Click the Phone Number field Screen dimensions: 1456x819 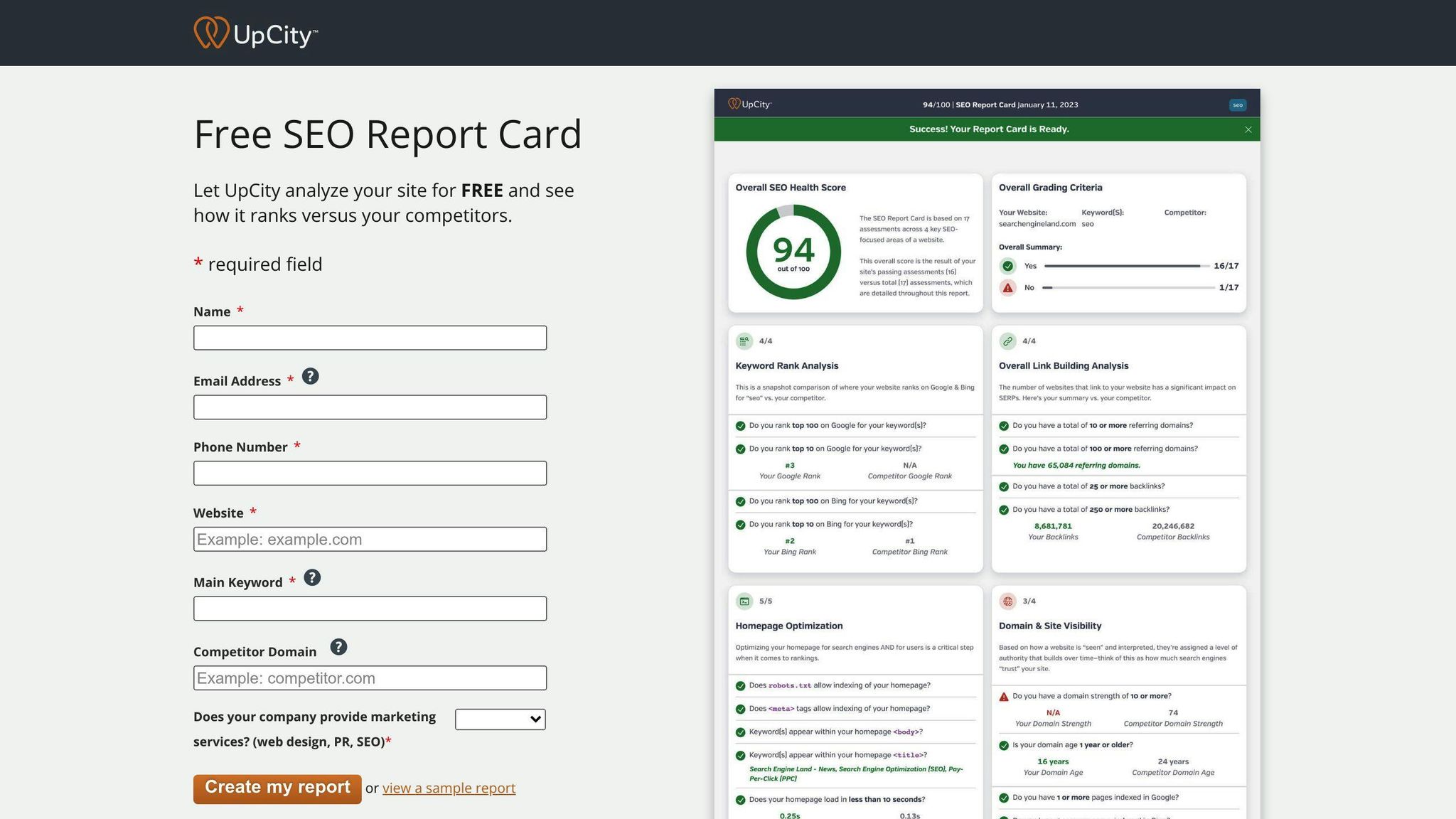point(370,473)
